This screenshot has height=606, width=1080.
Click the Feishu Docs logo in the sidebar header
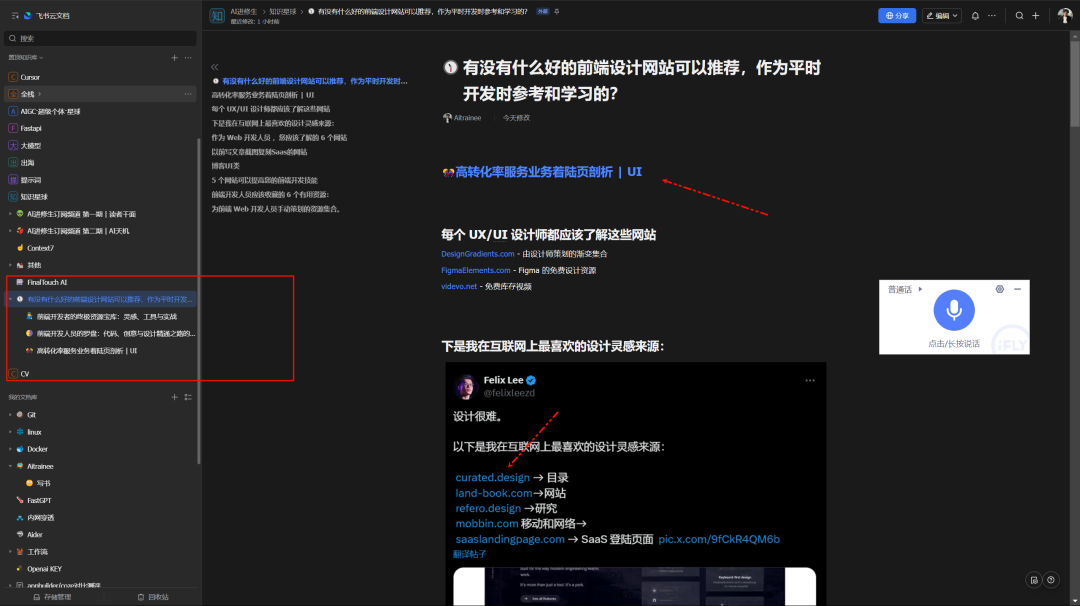pyautogui.click(x=28, y=15)
